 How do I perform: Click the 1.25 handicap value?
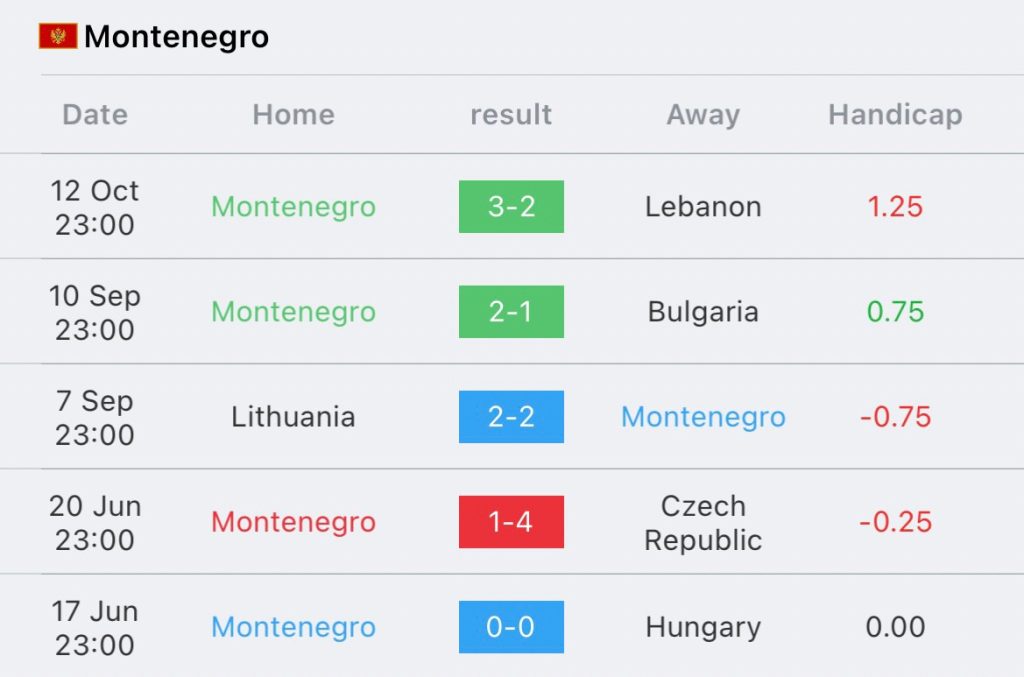click(x=895, y=206)
